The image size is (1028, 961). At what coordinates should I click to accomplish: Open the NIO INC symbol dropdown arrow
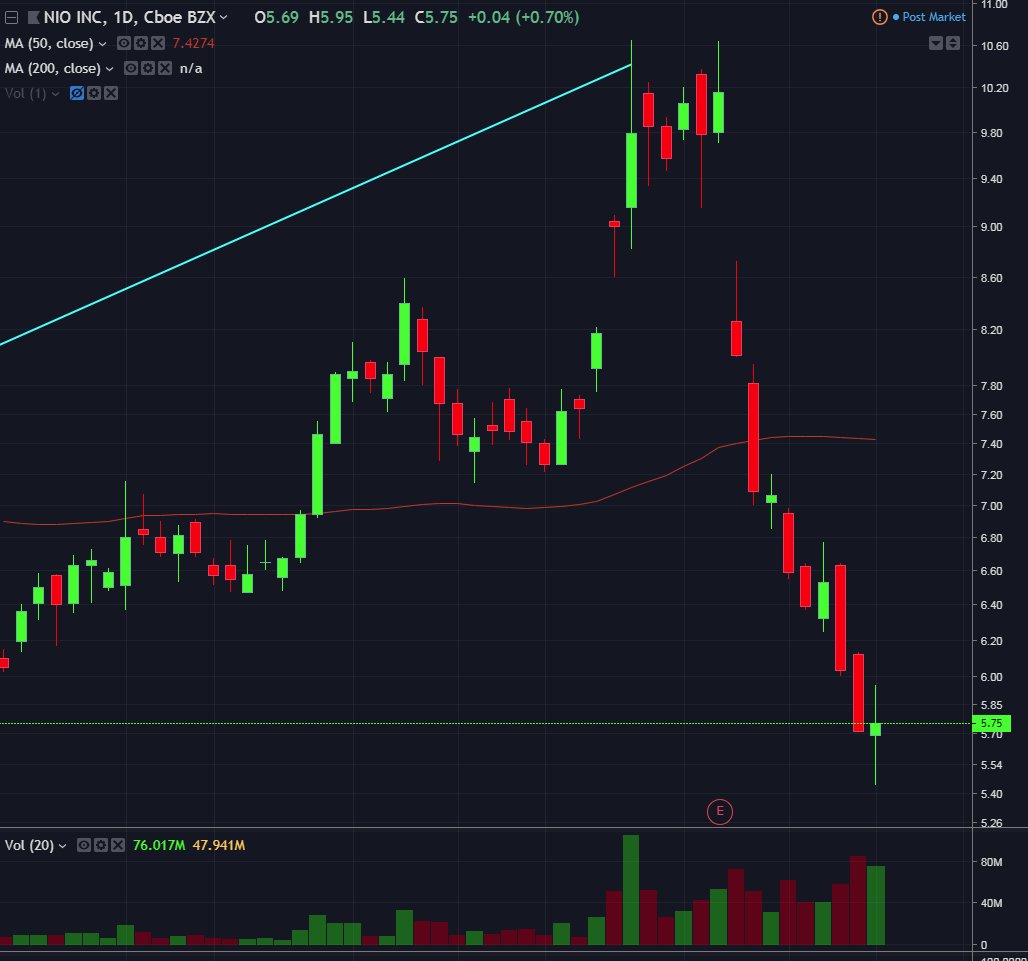coord(224,17)
